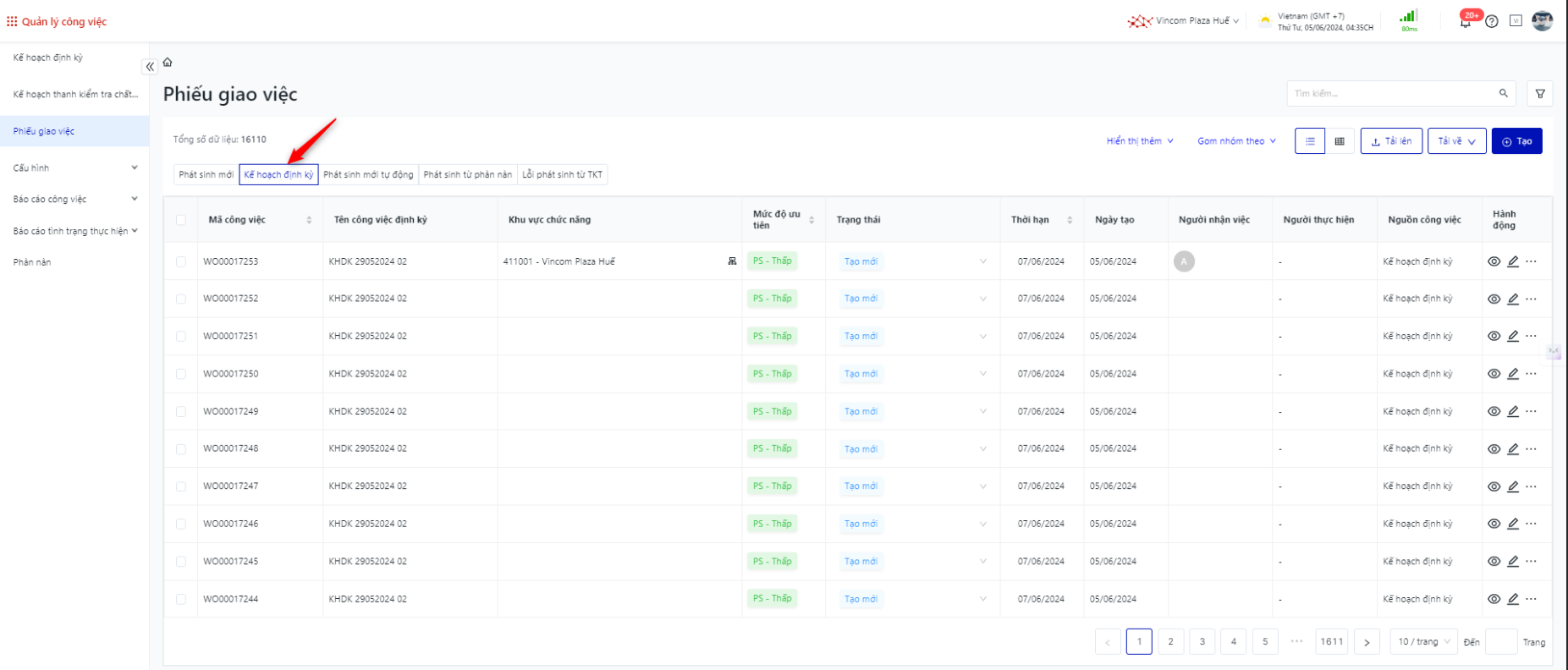The width and height of the screenshot is (1568, 670).
Task: Expand the Hiển thị thêm dropdown
Action: 1140,141
